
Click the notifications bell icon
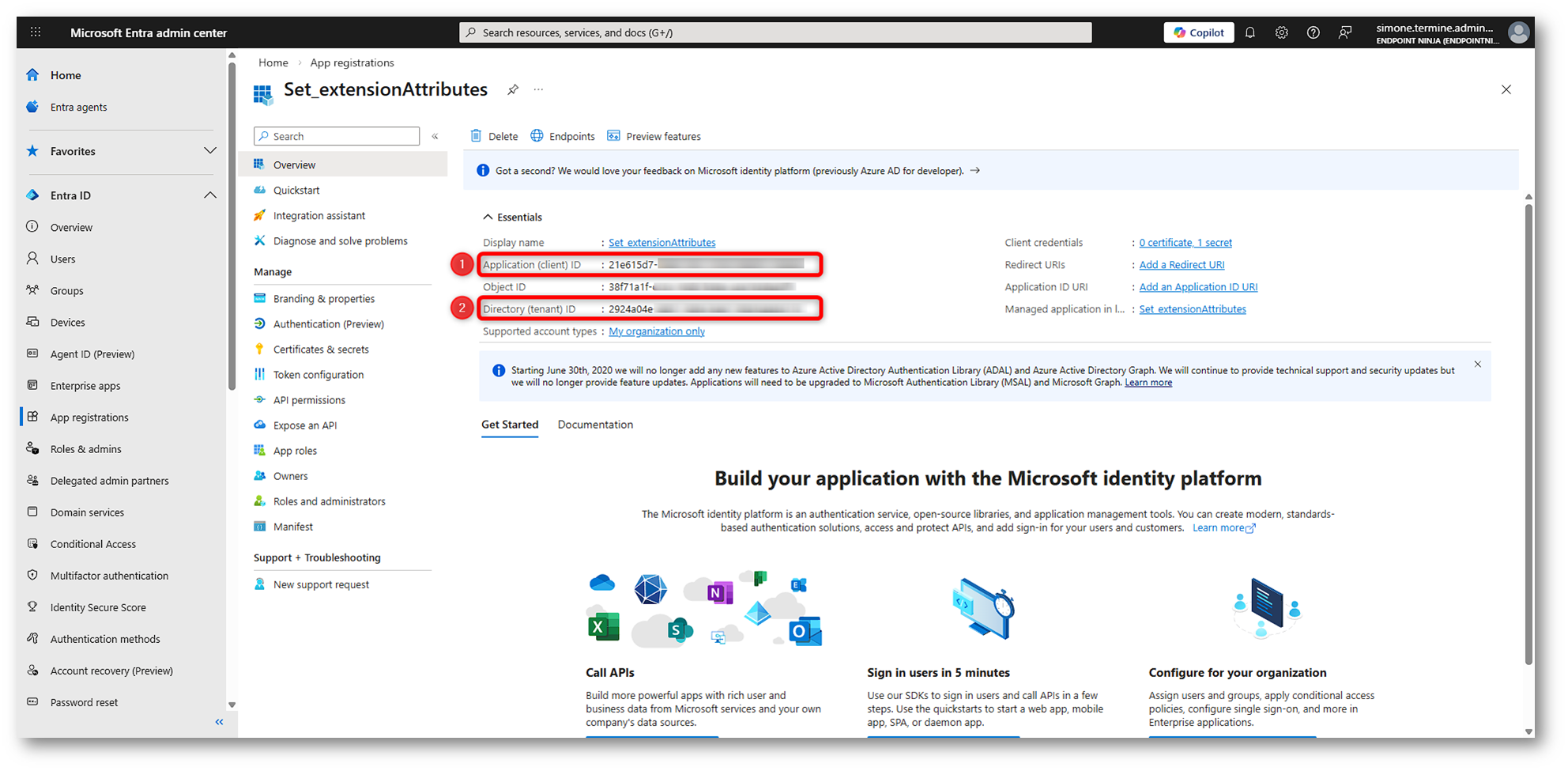pos(1249,32)
